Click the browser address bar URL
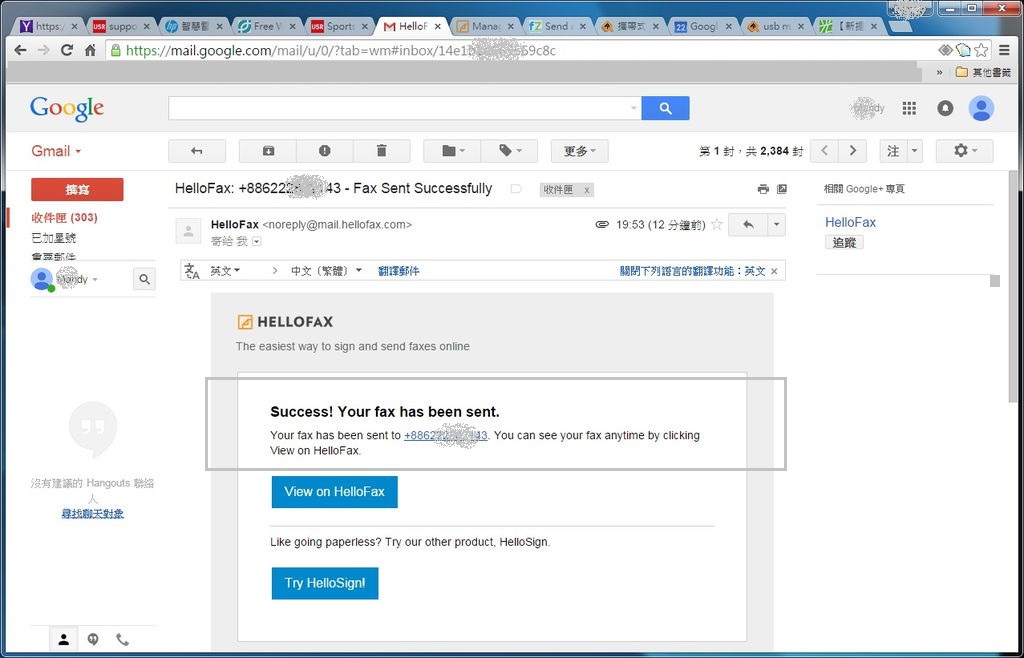 coord(340,50)
